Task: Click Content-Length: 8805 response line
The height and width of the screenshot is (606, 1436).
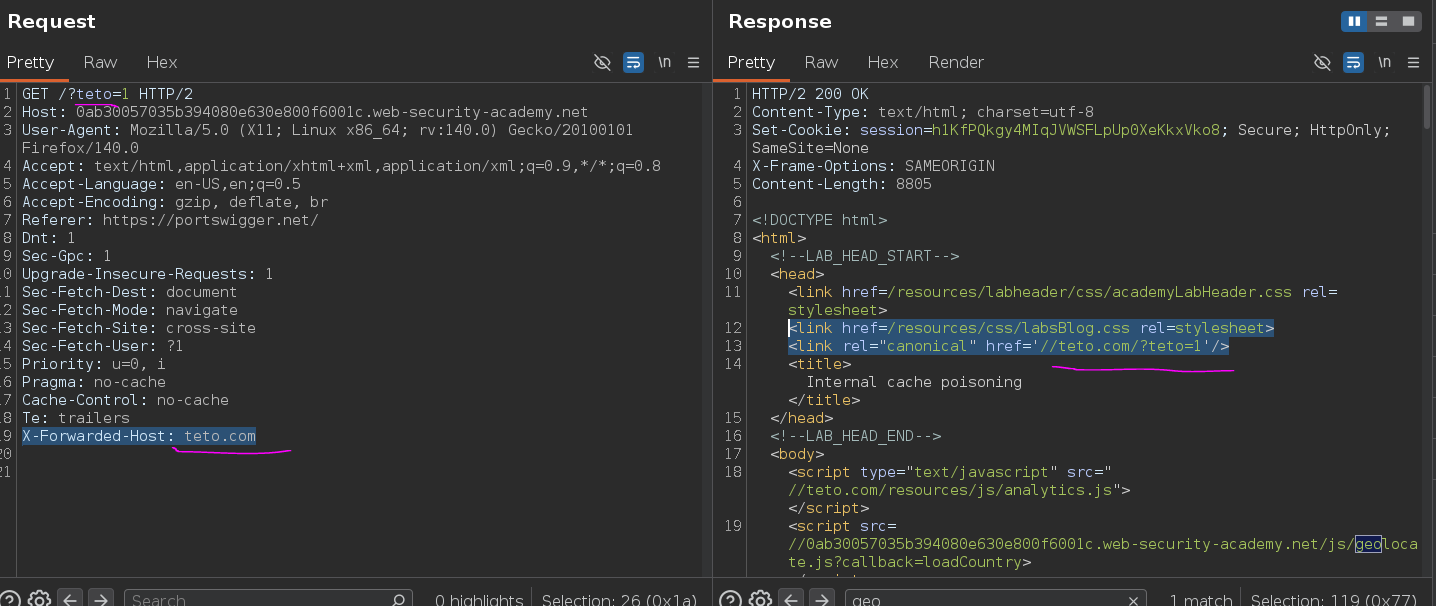Action: point(842,184)
